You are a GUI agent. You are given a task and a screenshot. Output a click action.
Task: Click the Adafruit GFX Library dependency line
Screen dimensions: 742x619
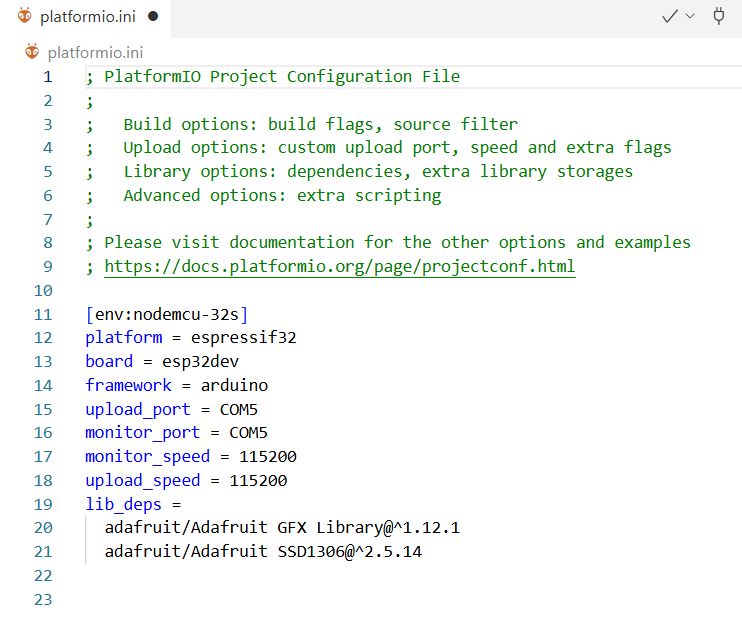[282, 528]
